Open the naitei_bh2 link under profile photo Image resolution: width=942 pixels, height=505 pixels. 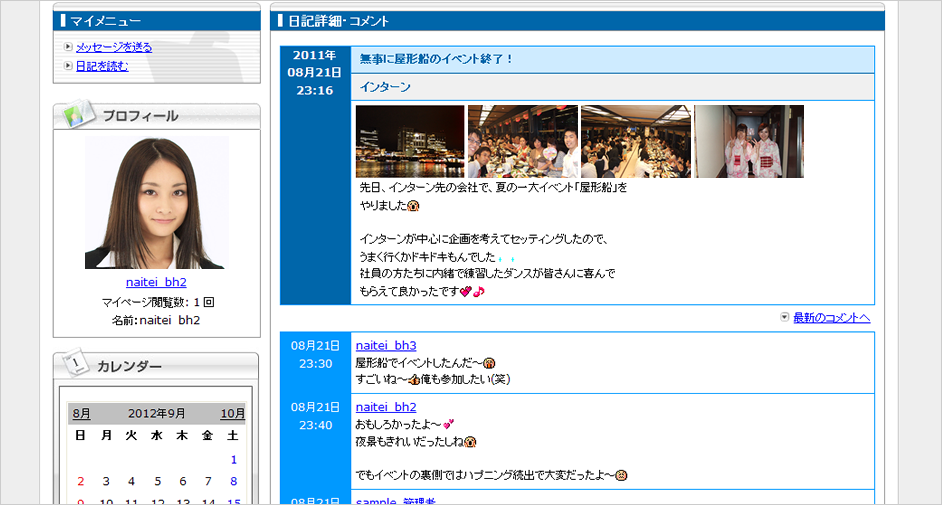(156, 282)
